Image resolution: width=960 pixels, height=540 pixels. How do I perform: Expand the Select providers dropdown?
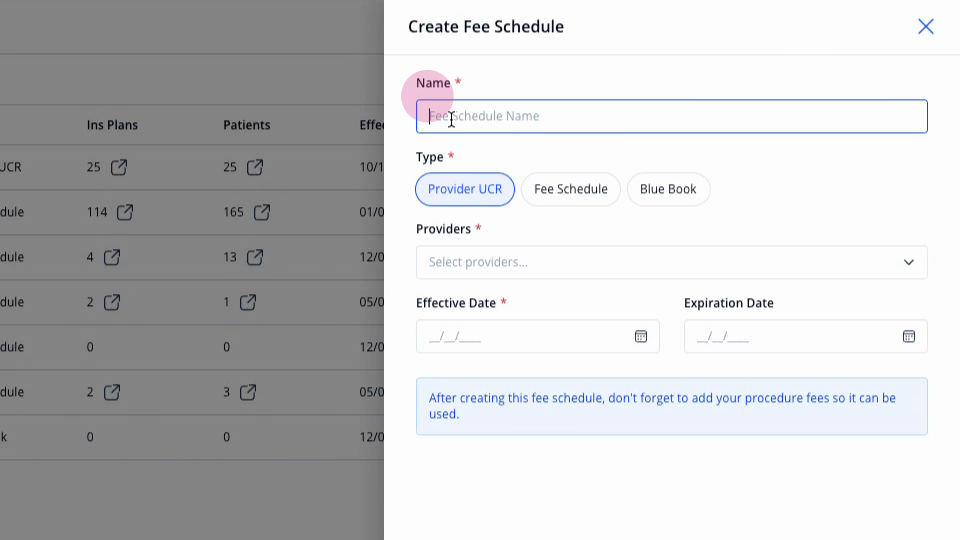click(672, 262)
